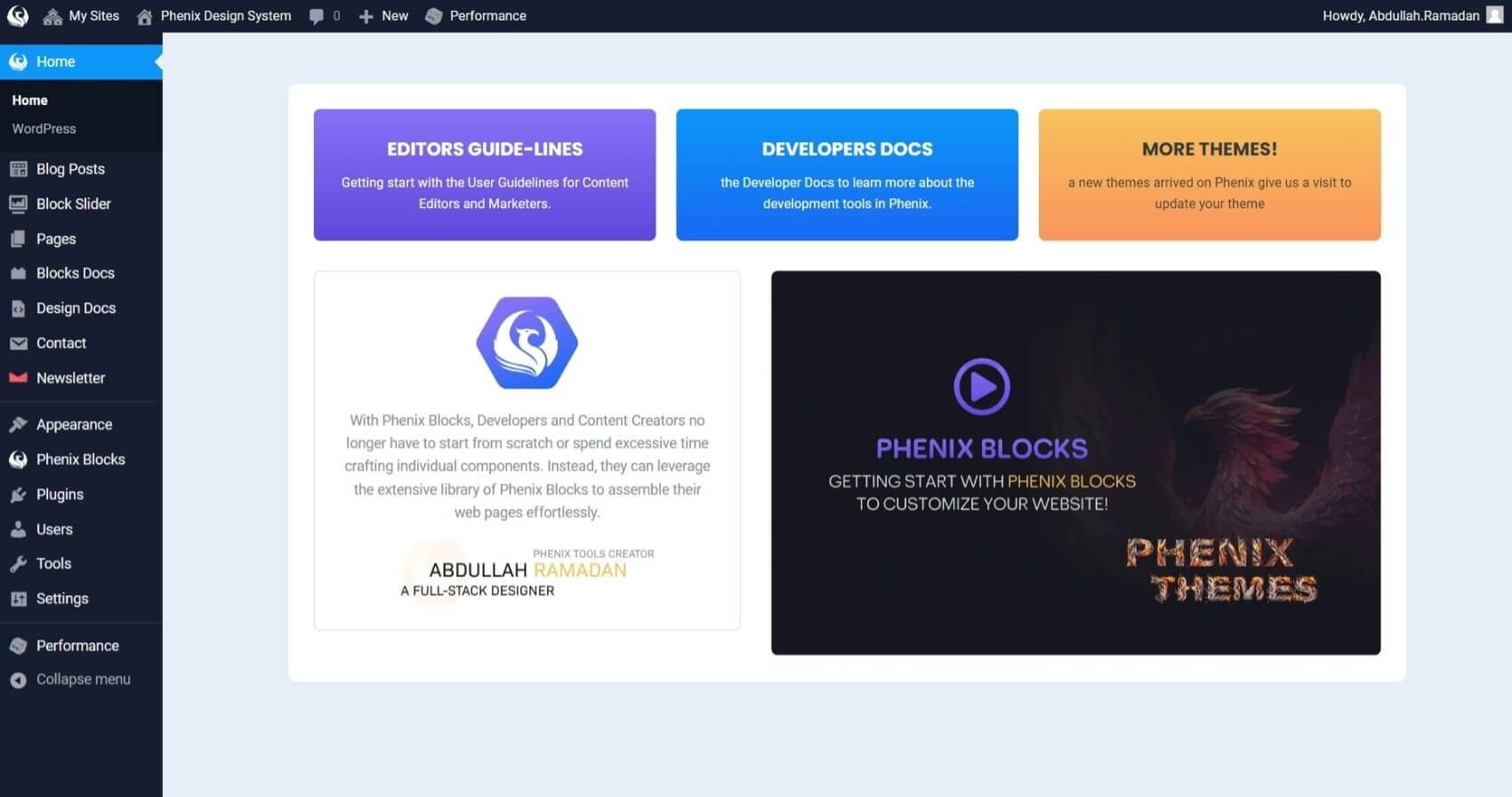Click the Blocks Docs sidebar icon
The image size is (1512, 797).
point(19,273)
